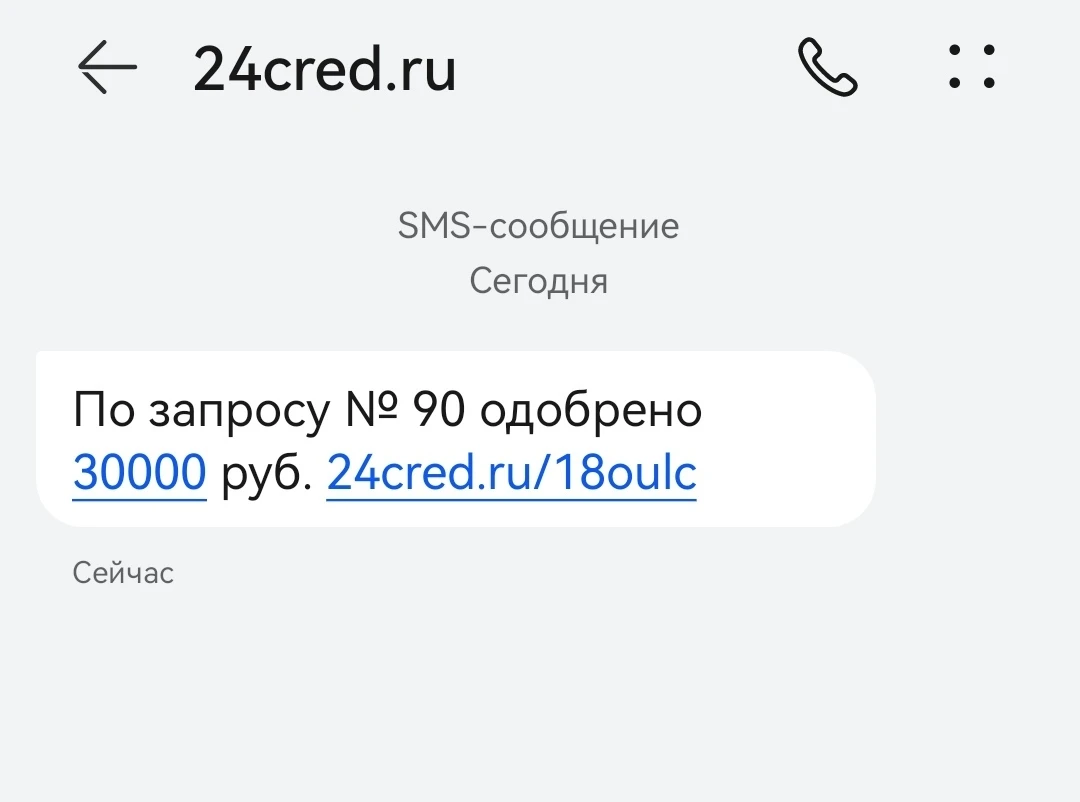This screenshot has height=802, width=1080.
Task: Tap the number 90 in the message
Action: tap(438, 411)
